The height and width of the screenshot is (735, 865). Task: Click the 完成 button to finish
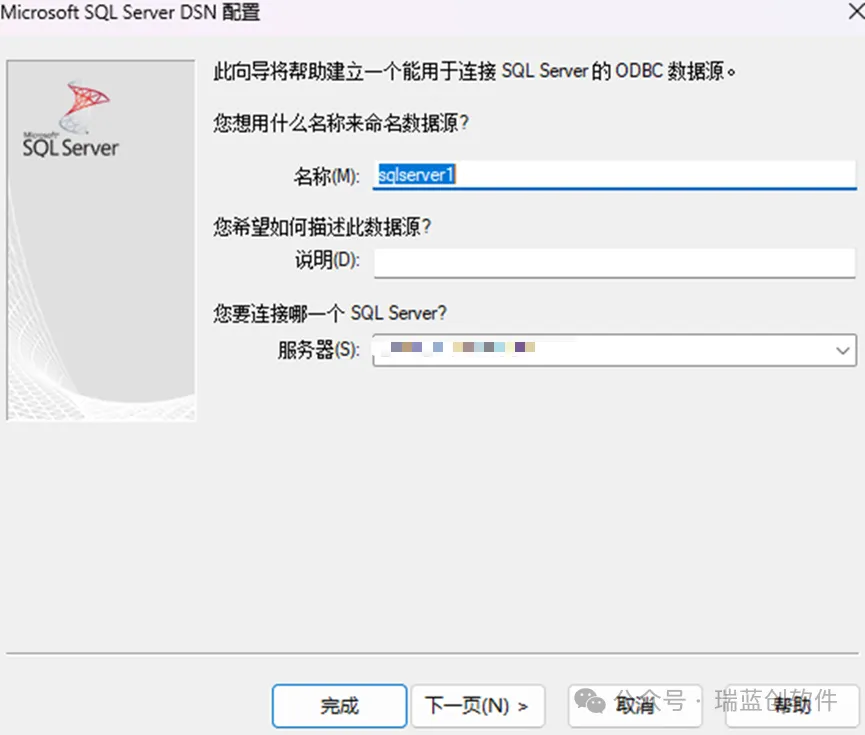point(339,706)
